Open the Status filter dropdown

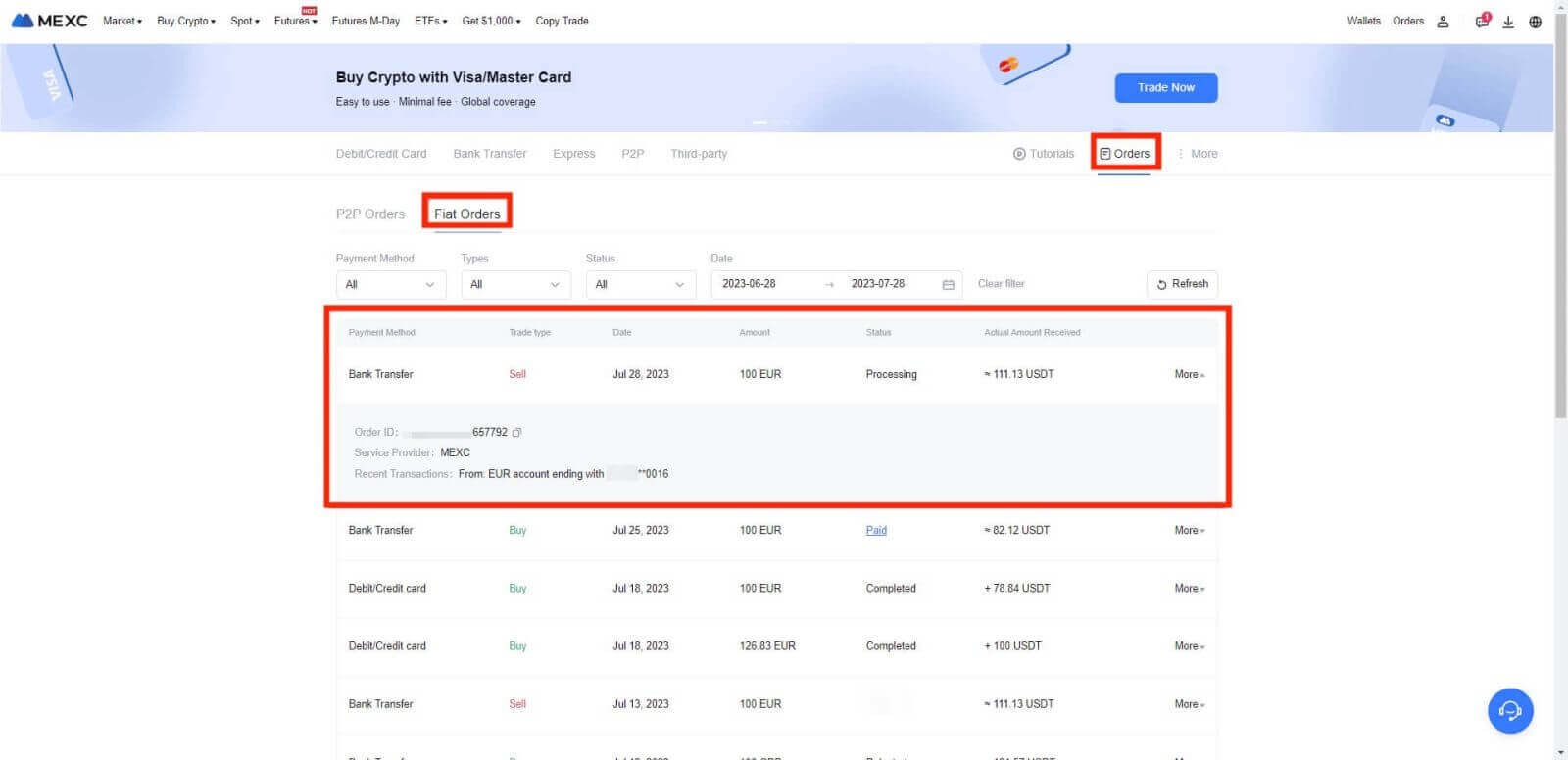pos(641,284)
